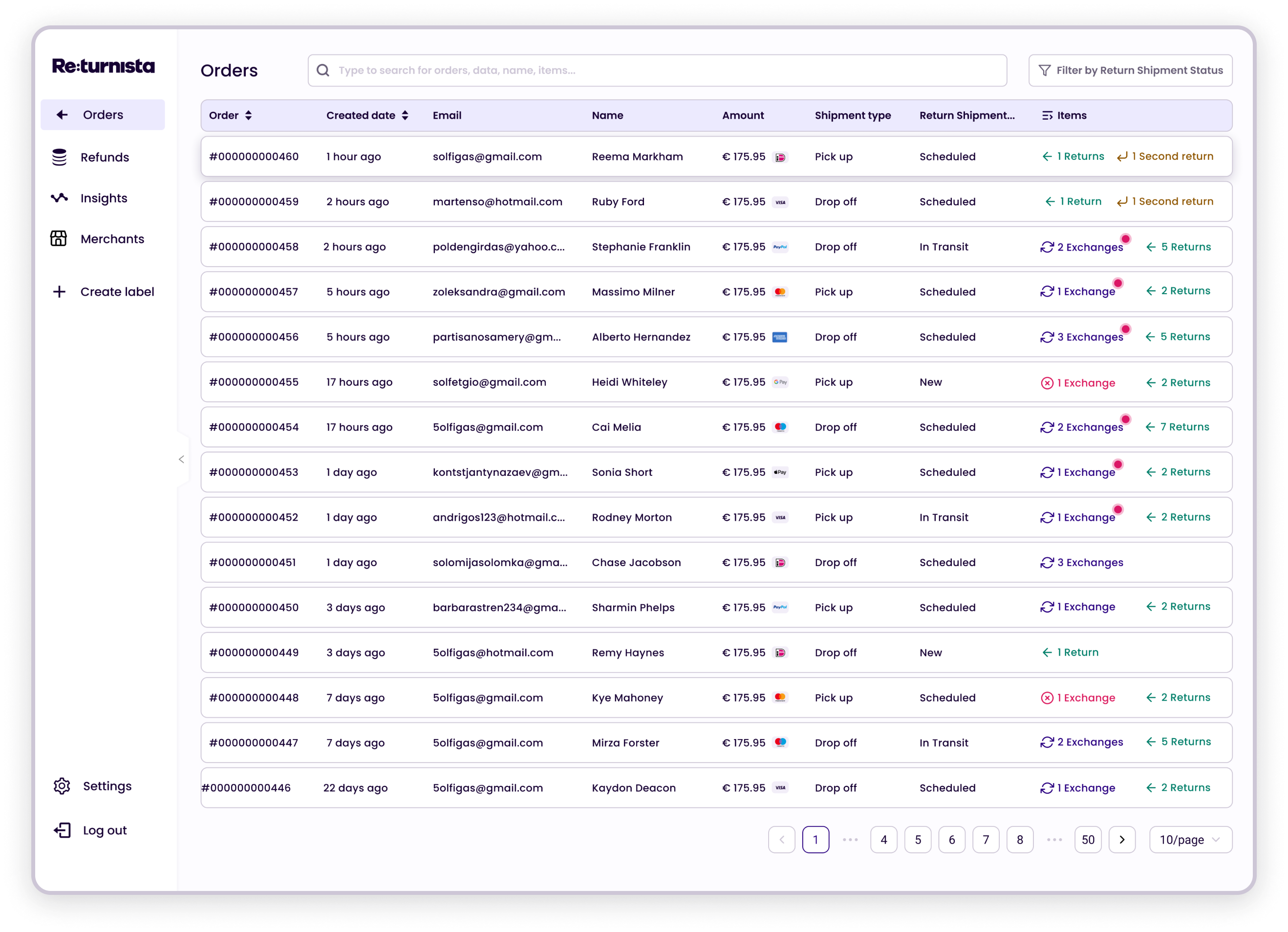Image resolution: width=1288 pixels, height=932 pixels.
Task: Open Filter by Return Shipment Status
Action: (1130, 70)
